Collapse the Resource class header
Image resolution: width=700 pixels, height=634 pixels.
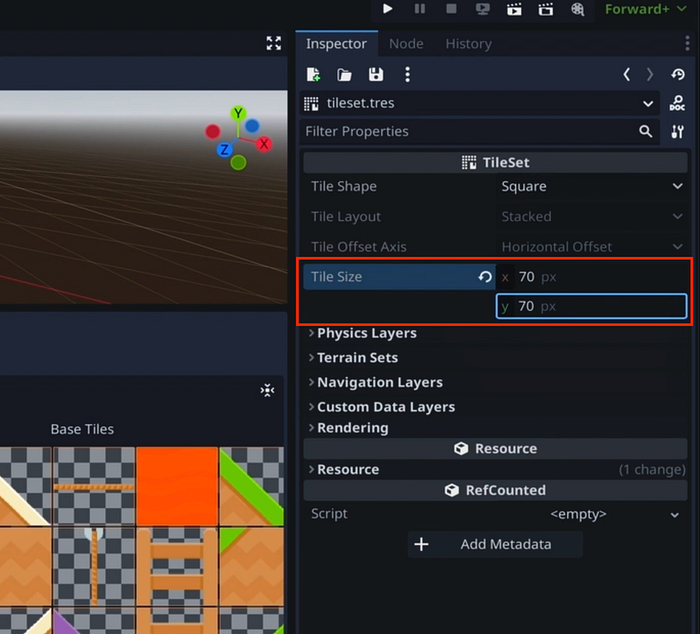[495, 449]
